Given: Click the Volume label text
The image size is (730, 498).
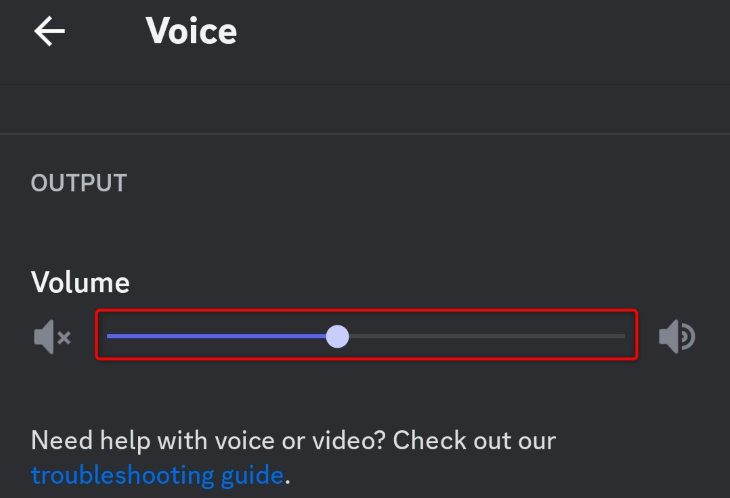Looking at the screenshot, I should pyautogui.click(x=80, y=282).
